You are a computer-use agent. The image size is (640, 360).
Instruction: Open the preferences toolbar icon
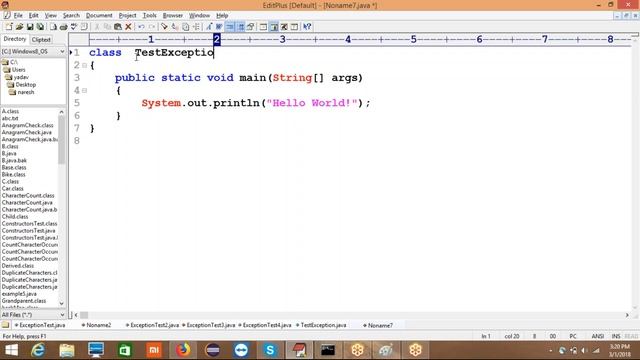point(251,27)
